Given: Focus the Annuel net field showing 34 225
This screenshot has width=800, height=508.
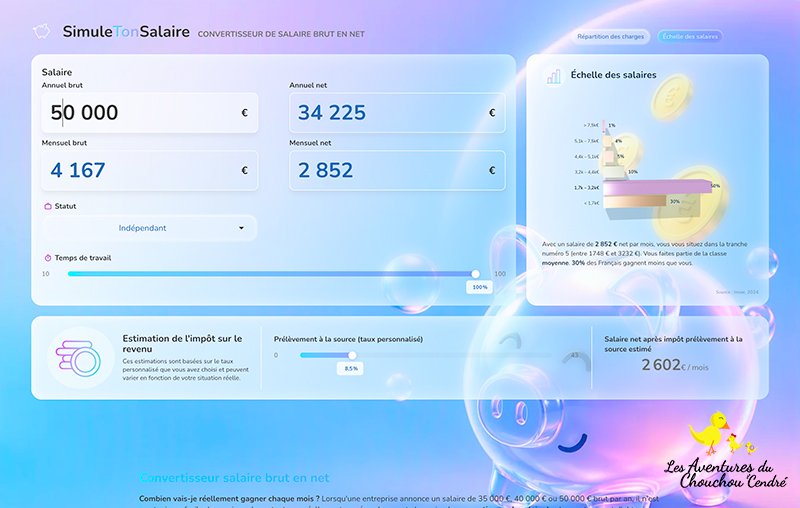Looking at the screenshot, I should click(x=397, y=113).
